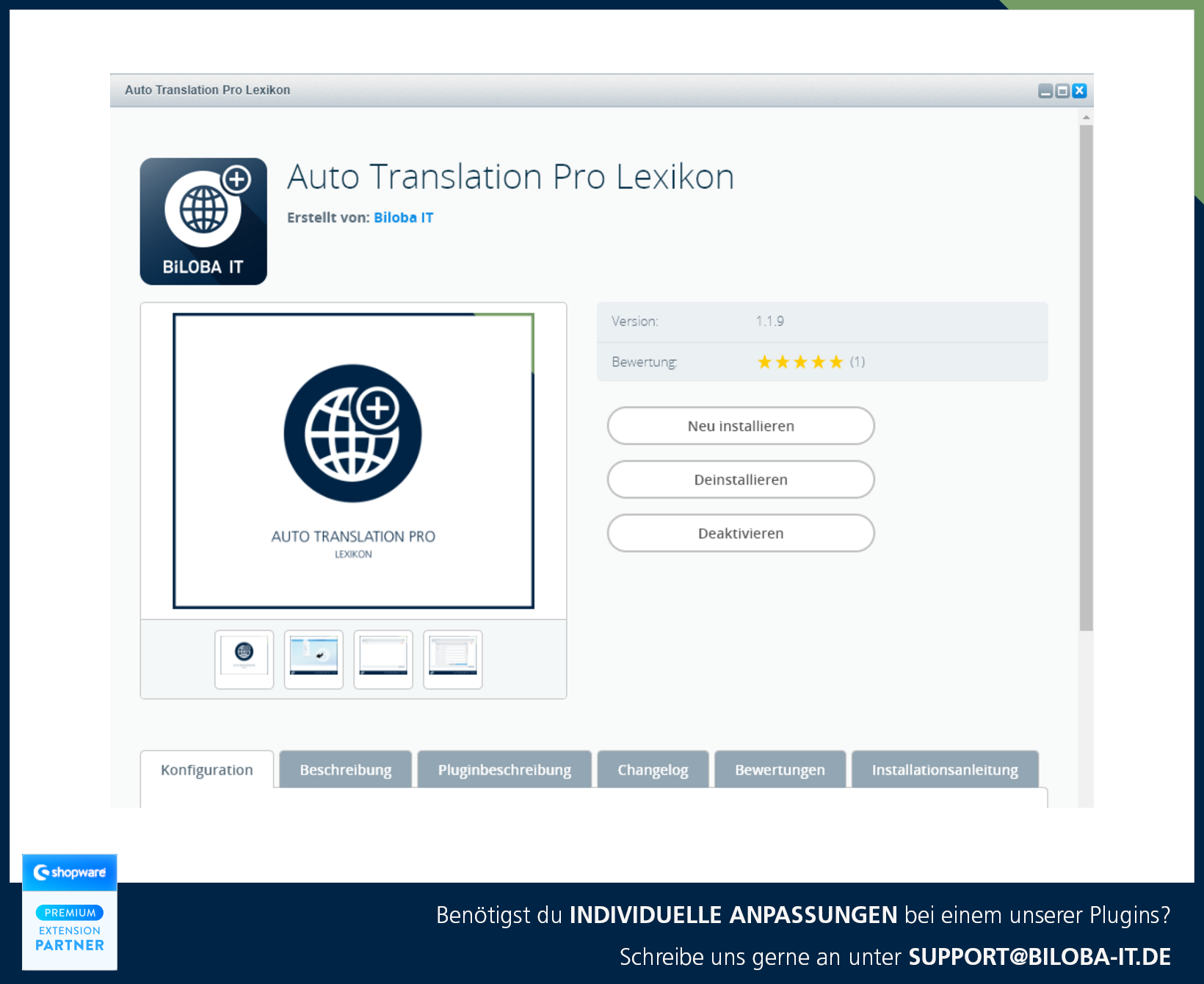This screenshot has height=984, width=1204.
Task: Click the Bewertung: label
Action: 645,362
